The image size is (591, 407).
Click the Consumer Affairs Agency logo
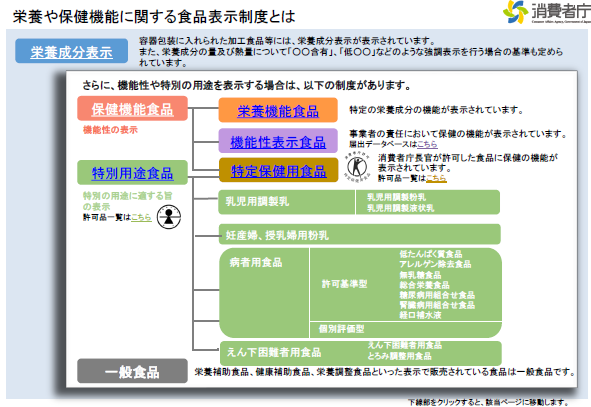pyautogui.click(x=547, y=12)
